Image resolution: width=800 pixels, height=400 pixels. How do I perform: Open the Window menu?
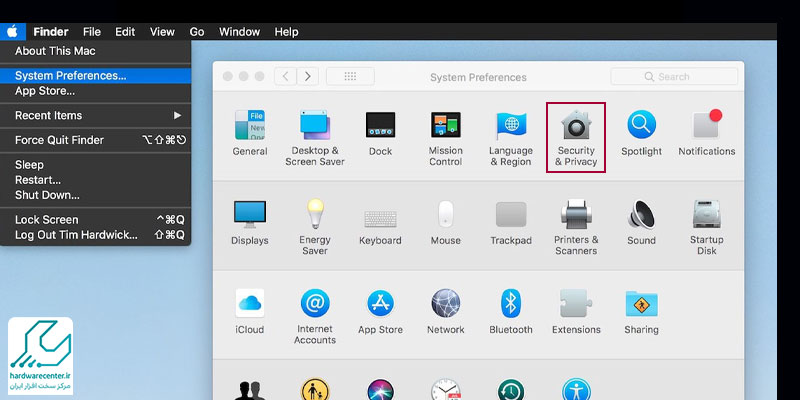click(239, 32)
